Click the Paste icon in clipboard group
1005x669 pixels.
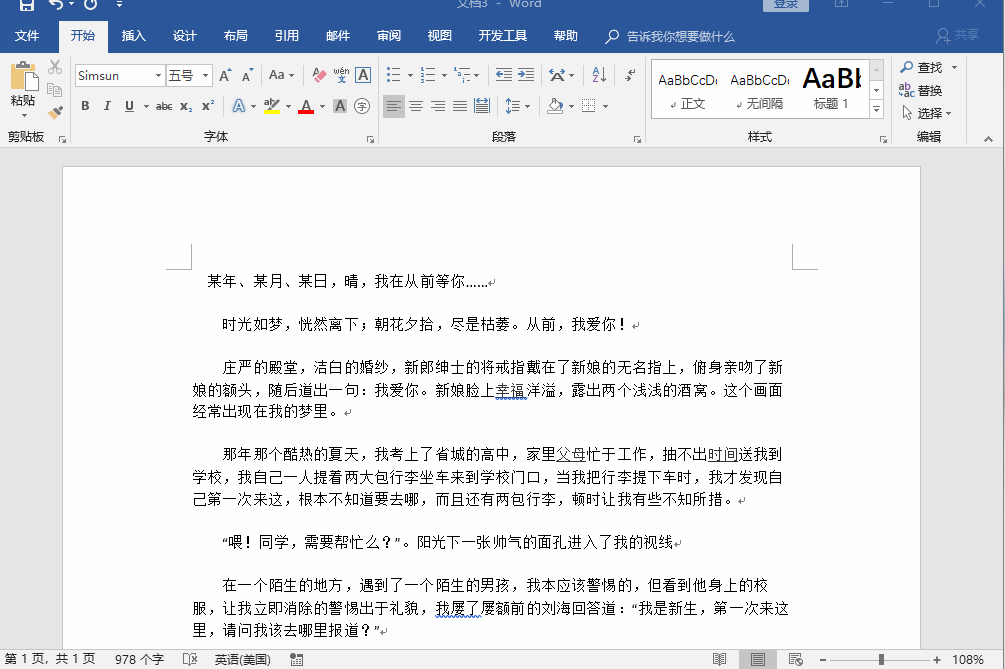point(24,77)
